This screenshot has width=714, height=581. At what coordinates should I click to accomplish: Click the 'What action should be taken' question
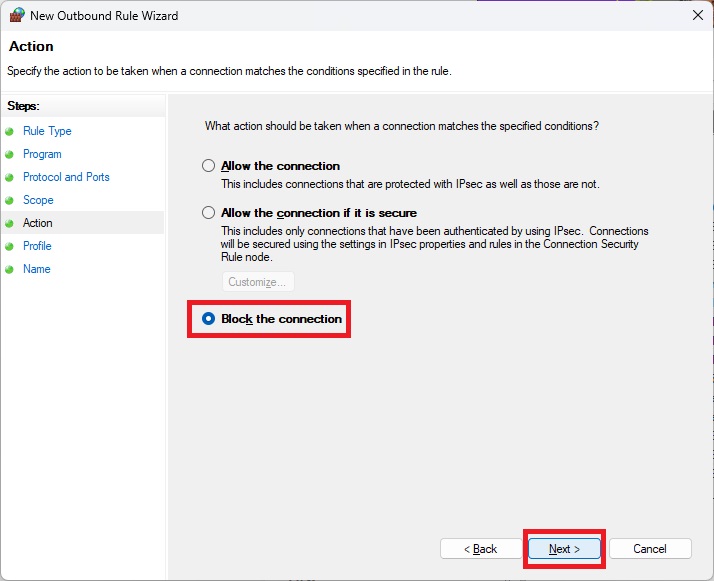[x=402, y=126]
